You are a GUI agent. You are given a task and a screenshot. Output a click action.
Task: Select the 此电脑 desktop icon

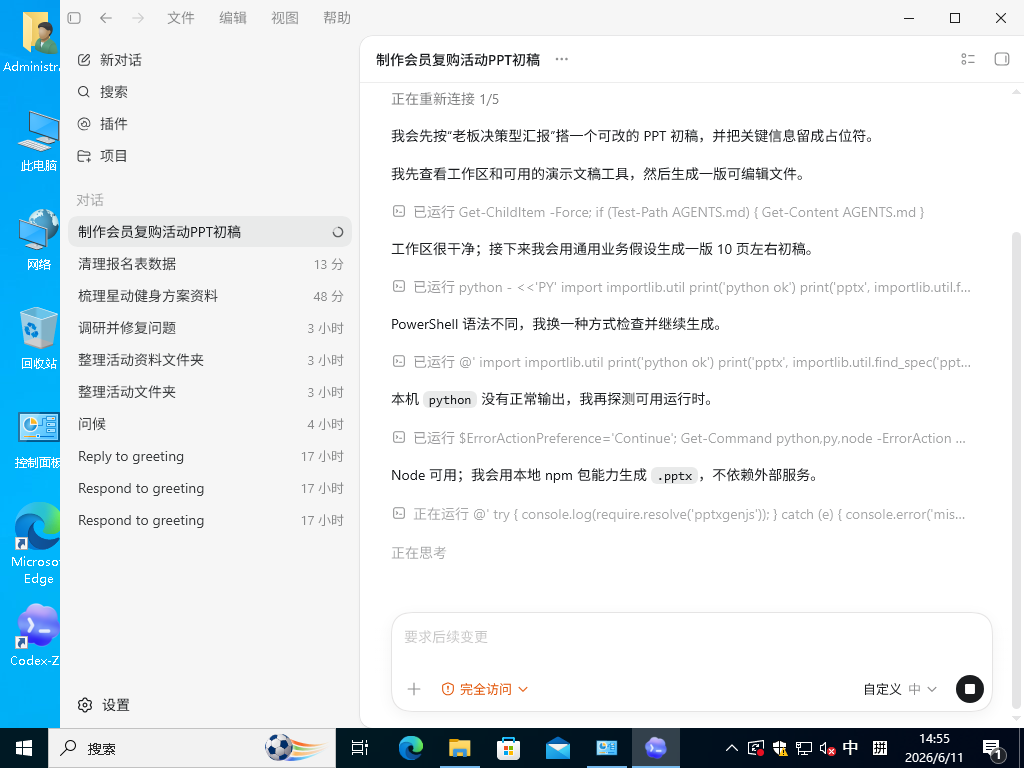tap(38, 141)
